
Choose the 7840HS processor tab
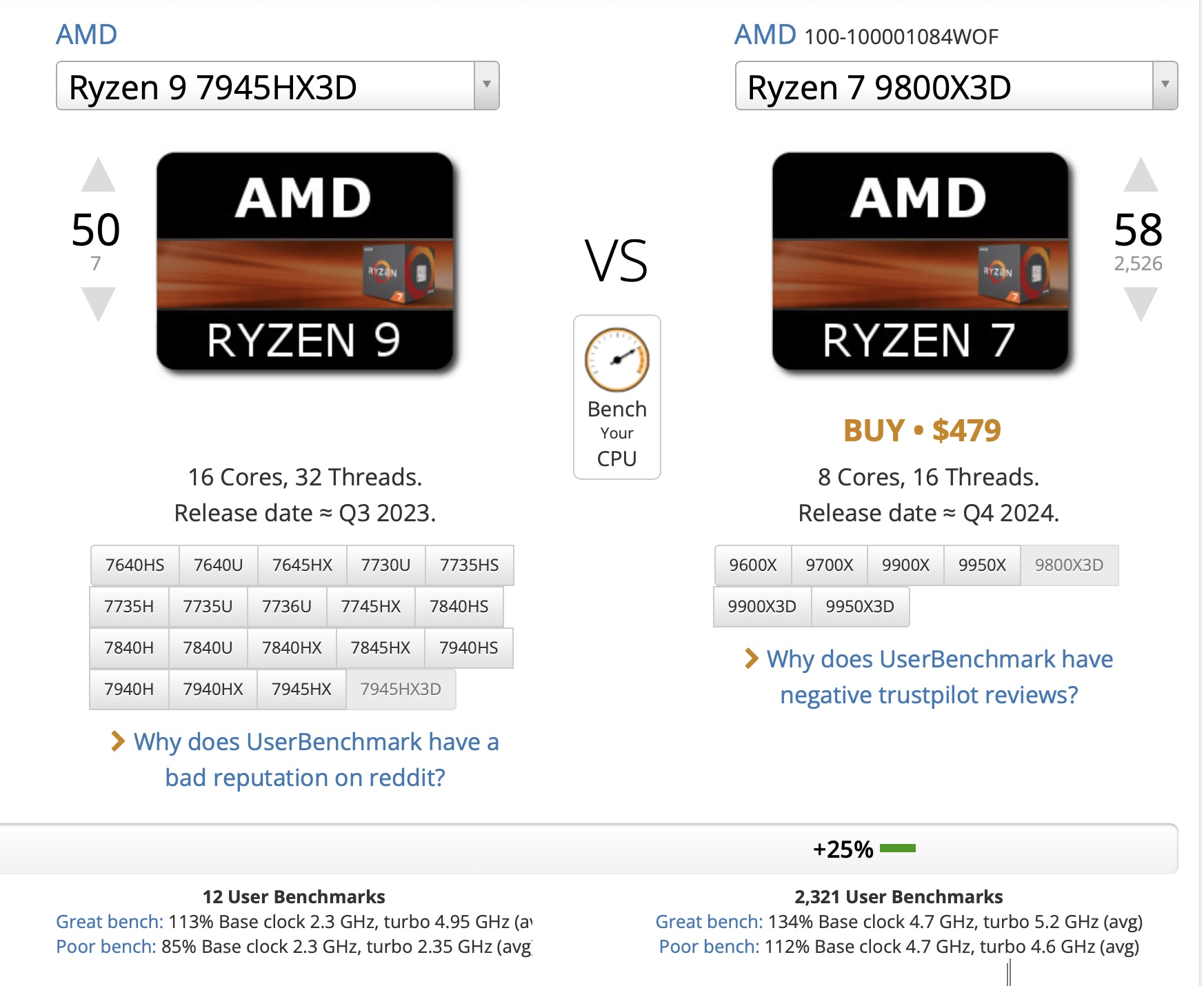[459, 606]
